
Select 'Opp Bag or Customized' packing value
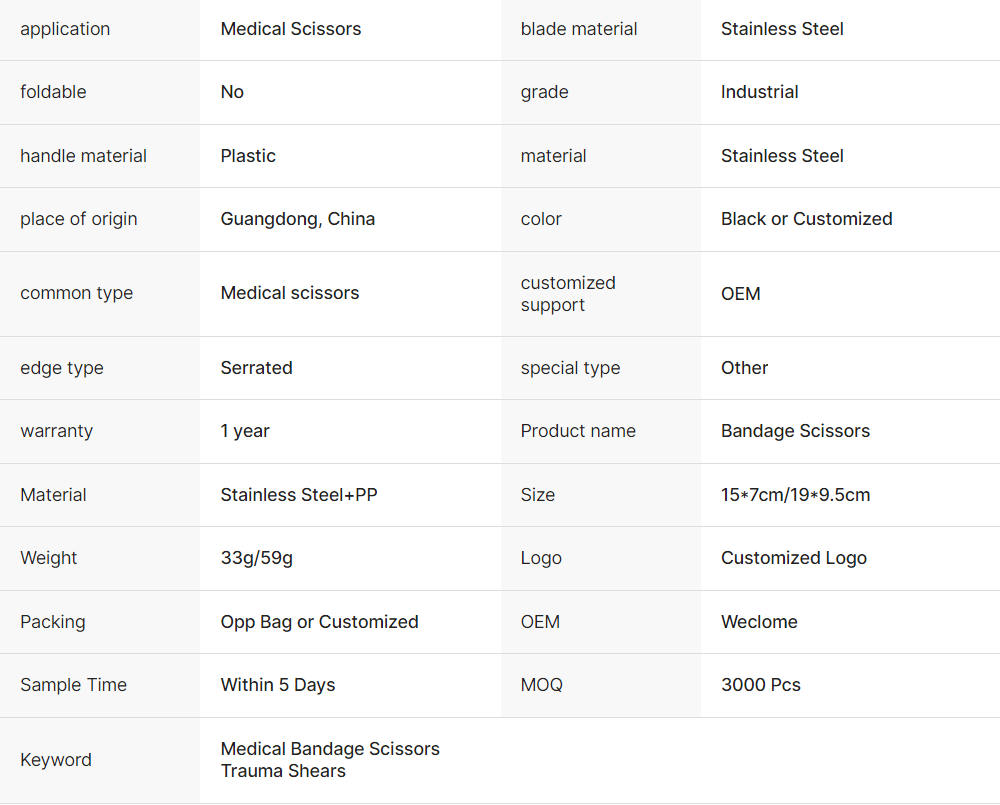(x=319, y=622)
